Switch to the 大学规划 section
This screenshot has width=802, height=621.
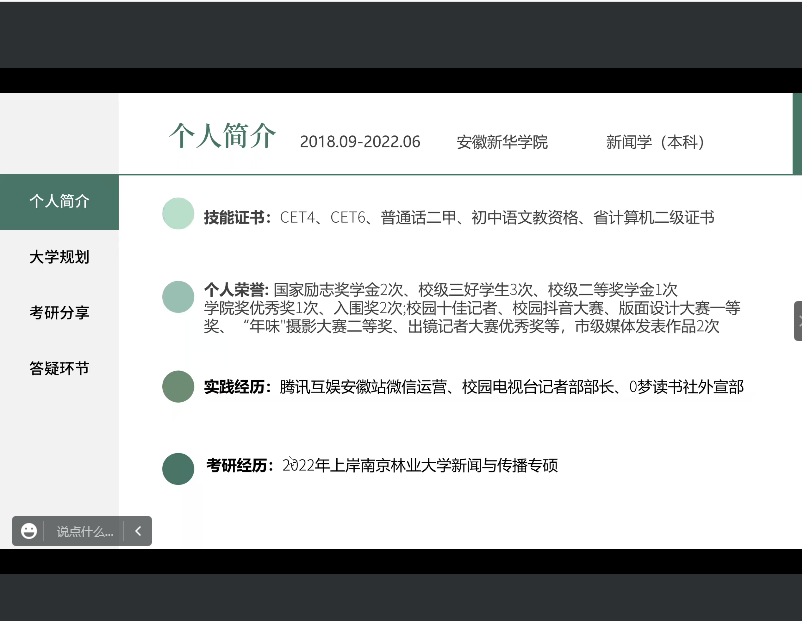(59, 257)
